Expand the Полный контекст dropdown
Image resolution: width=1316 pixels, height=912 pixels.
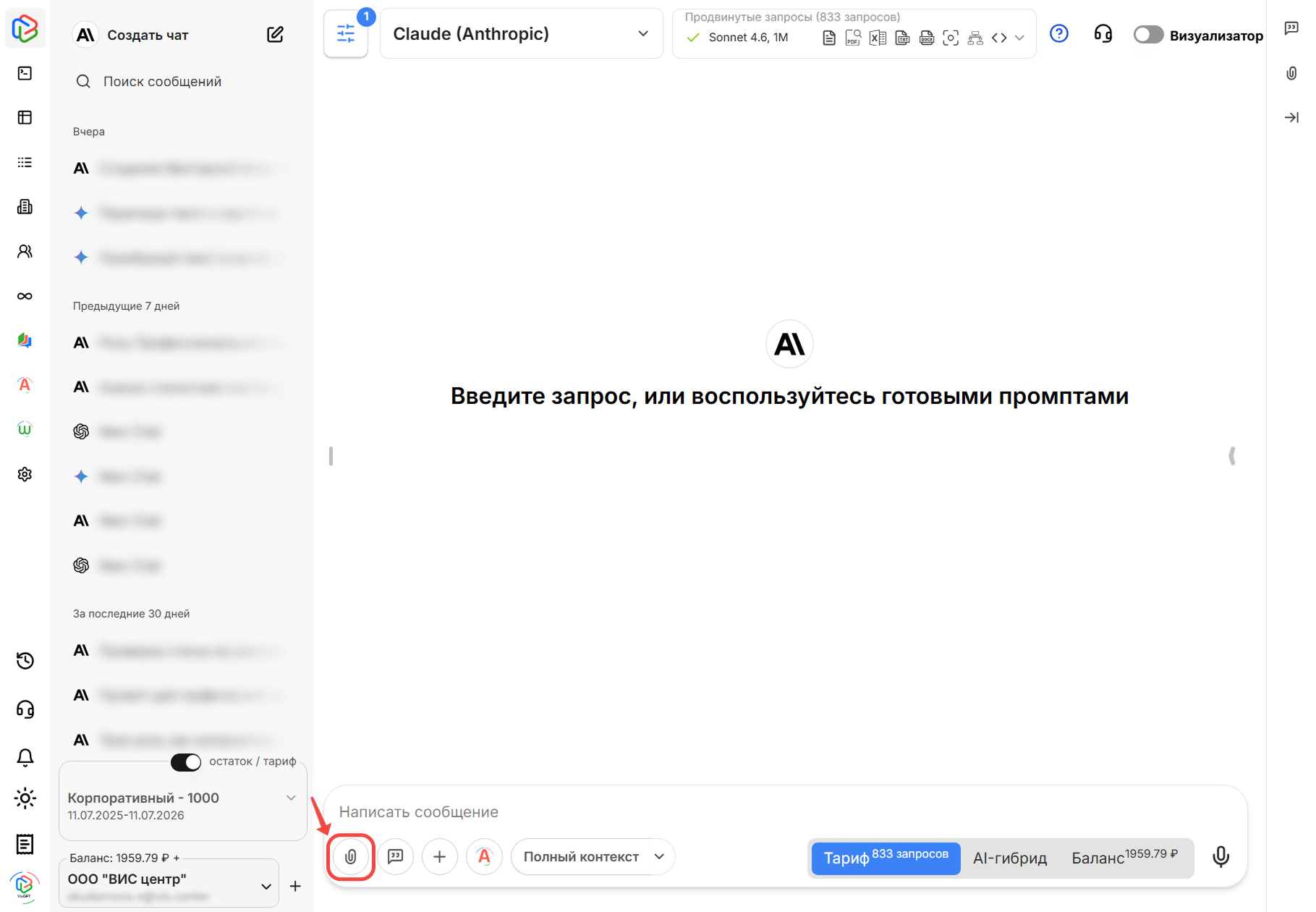coord(592,856)
